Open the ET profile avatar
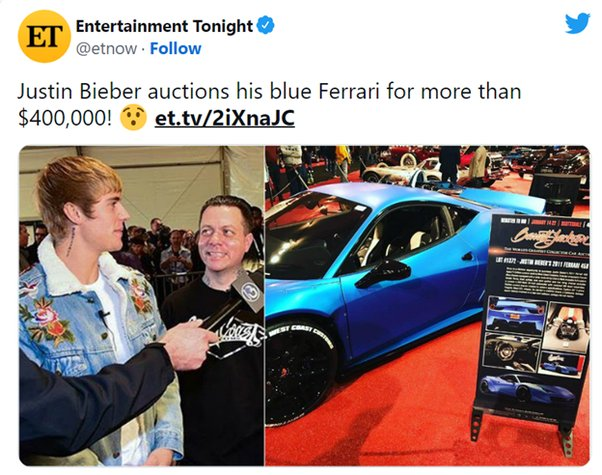This screenshot has width=602, height=475. coord(45,36)
